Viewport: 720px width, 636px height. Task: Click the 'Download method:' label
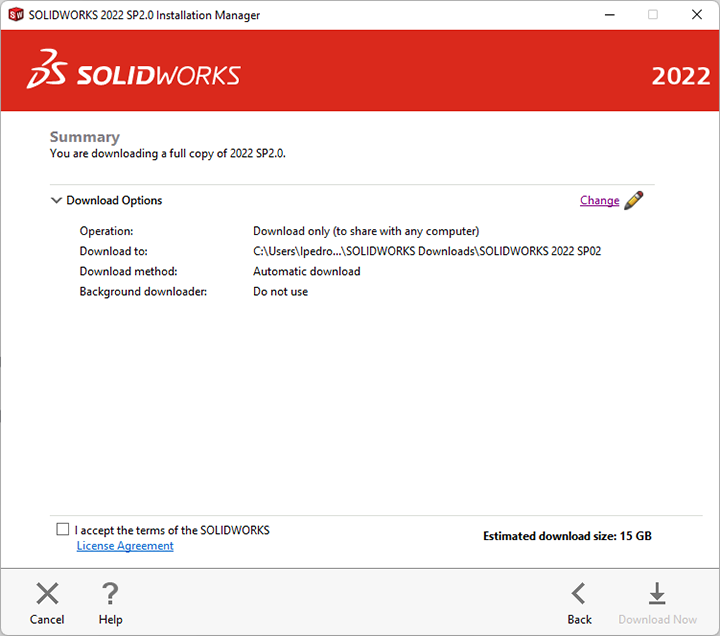tap(129, 271)
